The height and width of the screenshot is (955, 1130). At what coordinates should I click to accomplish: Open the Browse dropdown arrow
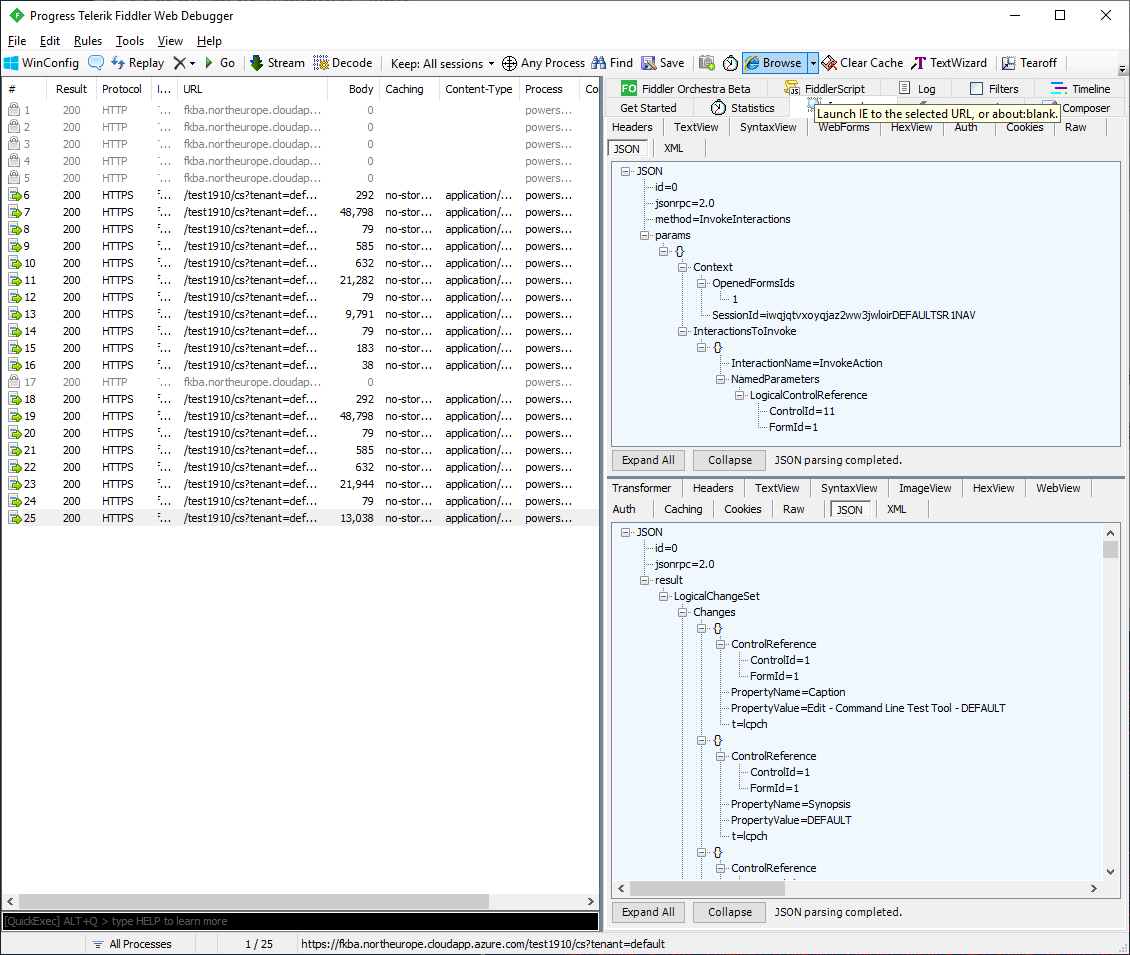813,63
